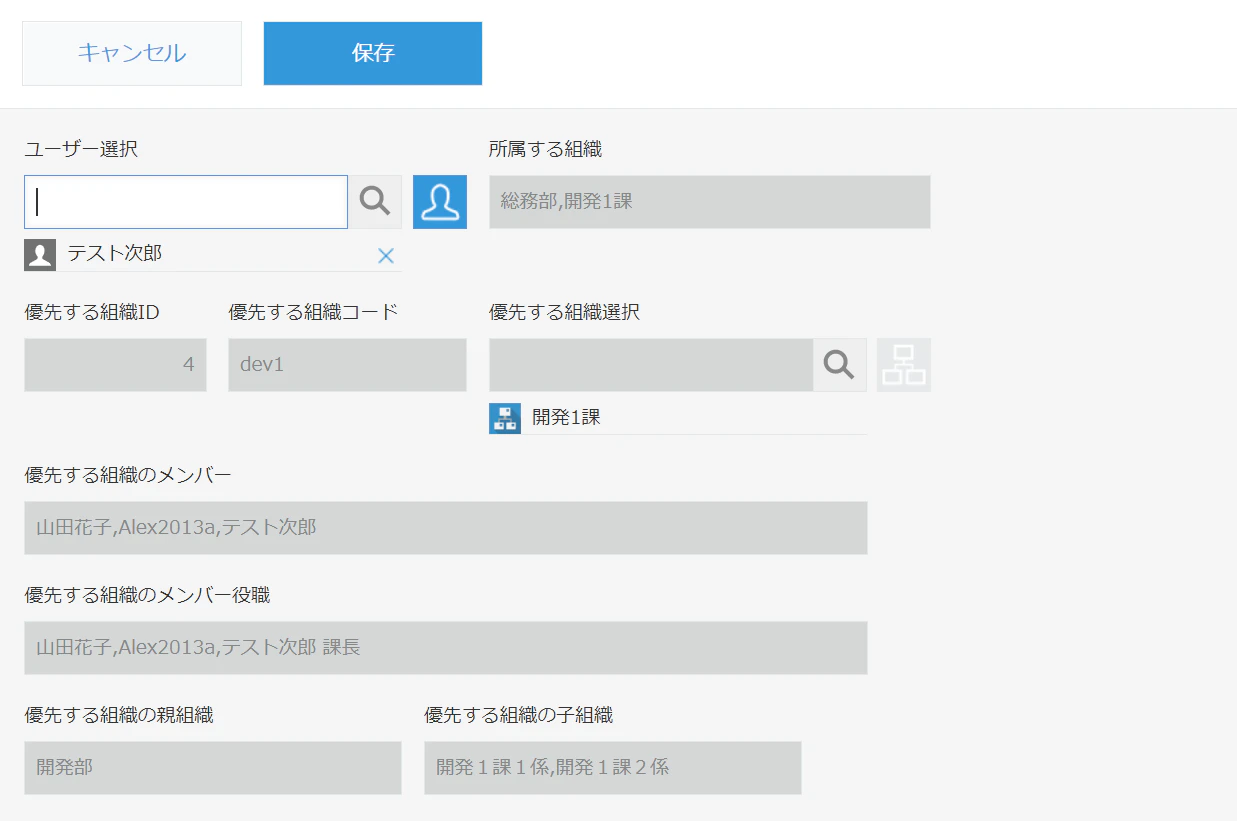This screenshot has width=1237, height=821.
Task: Click the organization search magnifier icon
Action: [x=840, y=365]
